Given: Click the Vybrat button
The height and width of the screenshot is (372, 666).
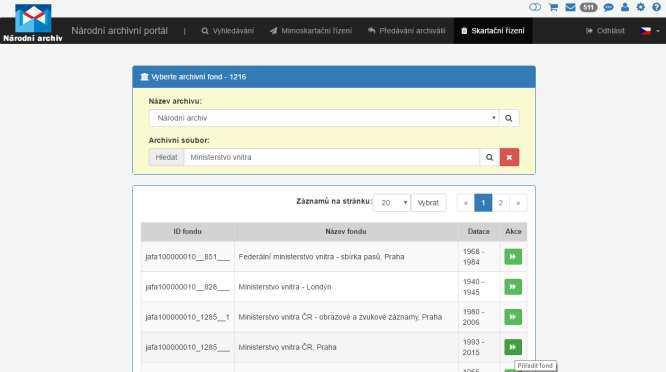Looking at the screenshot, I should [428, 203].
